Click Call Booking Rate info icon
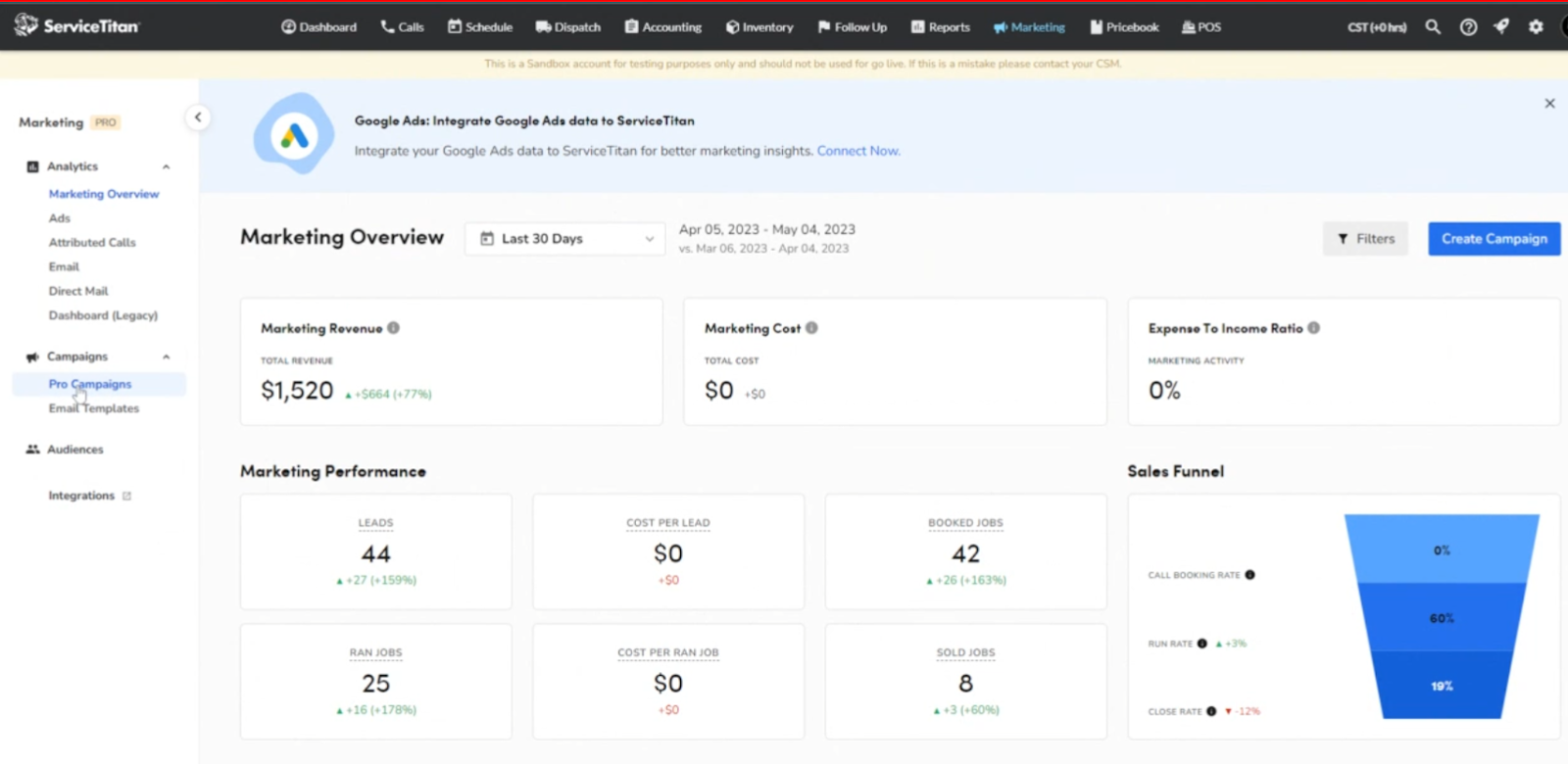The height and width of the screenshot is (764, 1568). point(1249,575)
